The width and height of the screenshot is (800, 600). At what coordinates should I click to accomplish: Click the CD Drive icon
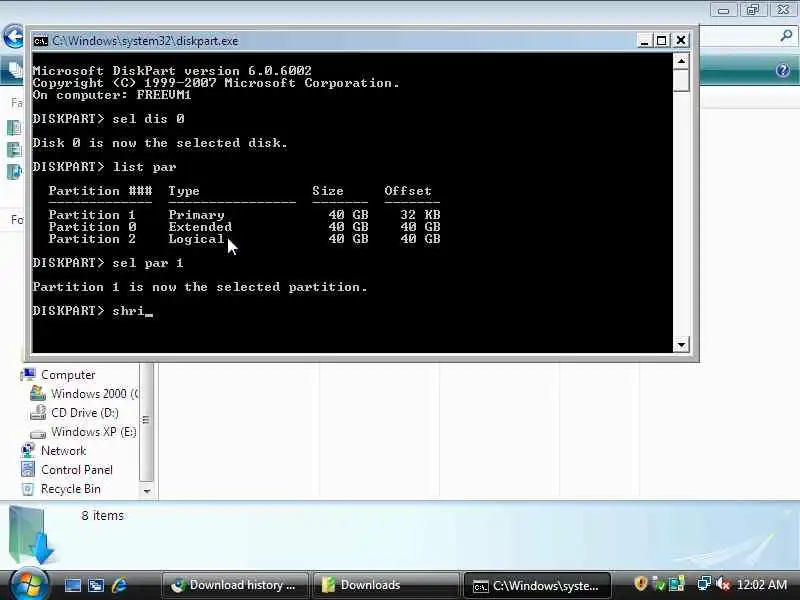(x=38, y=412)
